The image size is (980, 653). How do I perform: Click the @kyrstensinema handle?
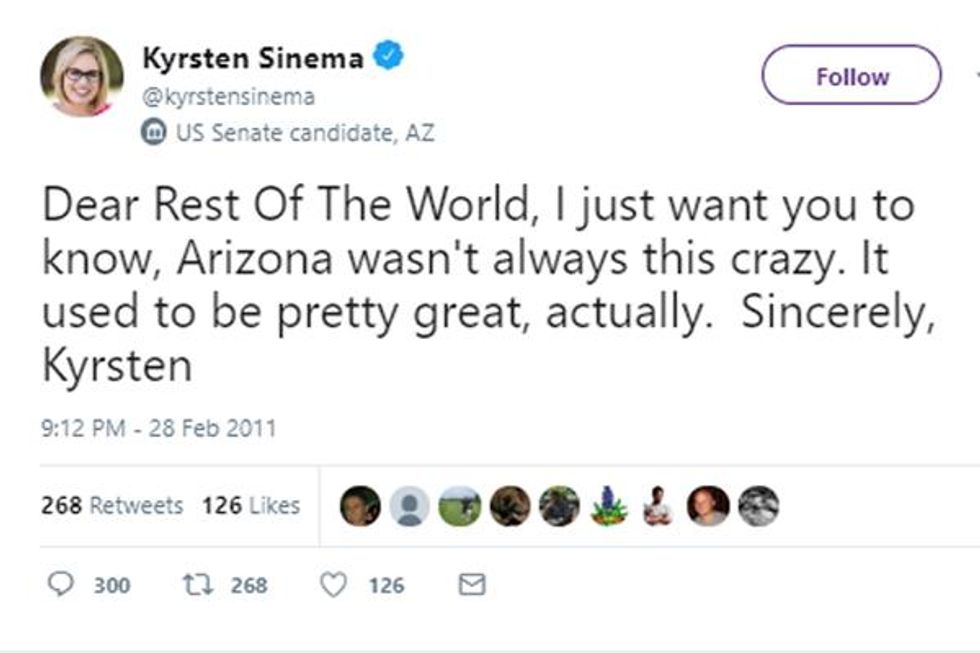229,97
